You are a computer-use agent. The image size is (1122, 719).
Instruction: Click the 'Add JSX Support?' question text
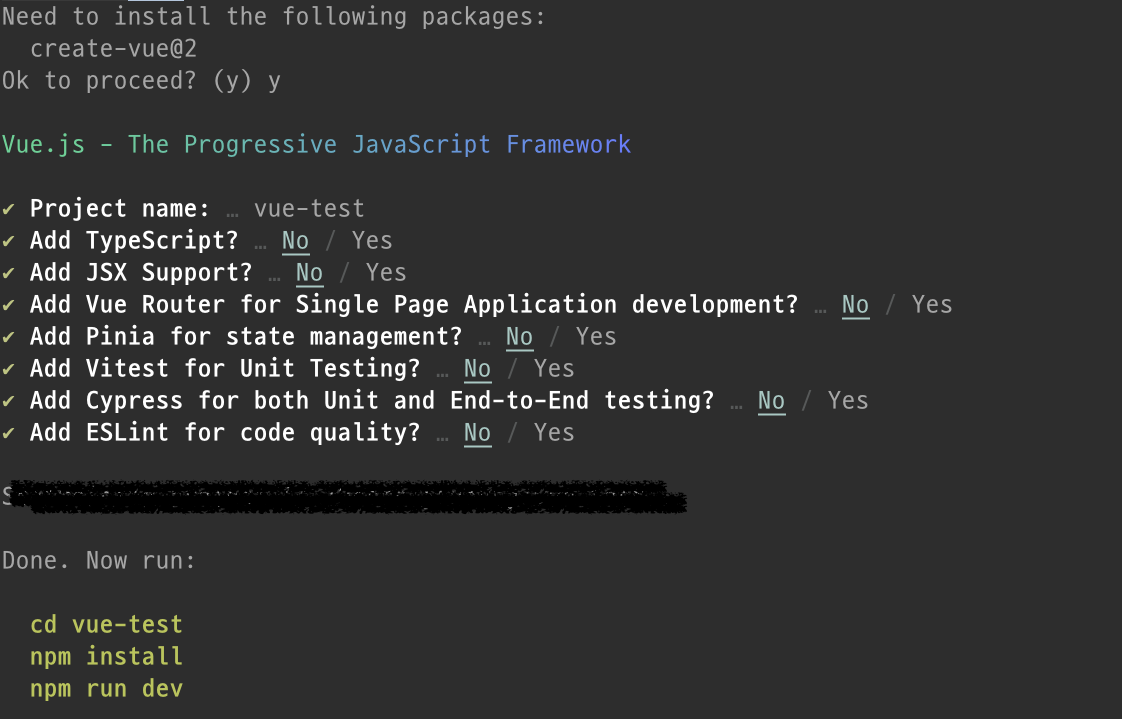pos(141,273)
